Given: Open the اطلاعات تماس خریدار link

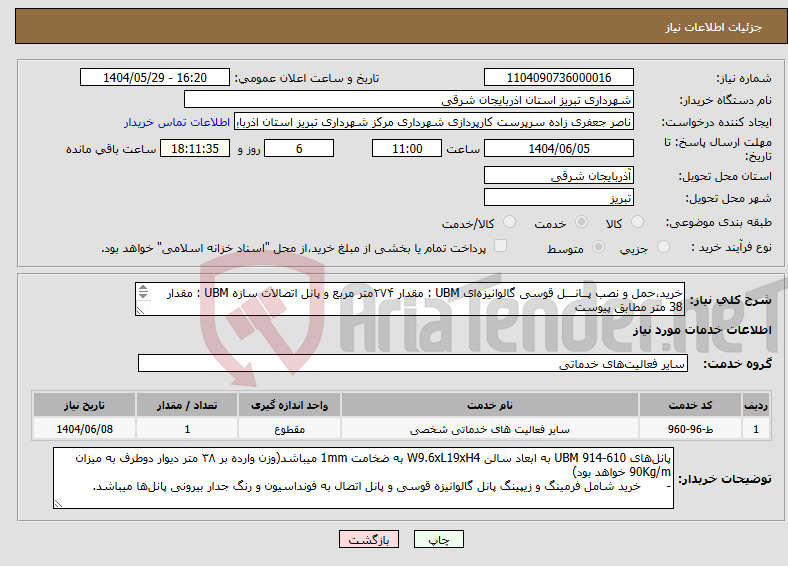Looking at the screenshot, I should [177, 122].
